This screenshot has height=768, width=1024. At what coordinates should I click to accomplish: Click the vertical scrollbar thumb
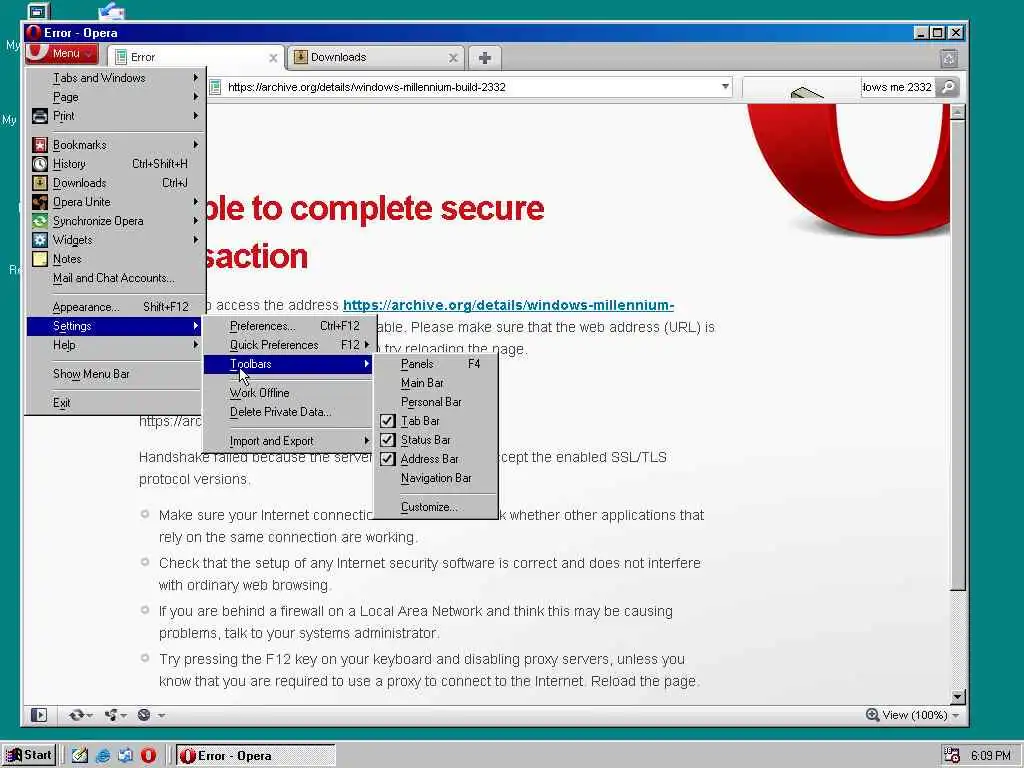(x=957, y=356)
